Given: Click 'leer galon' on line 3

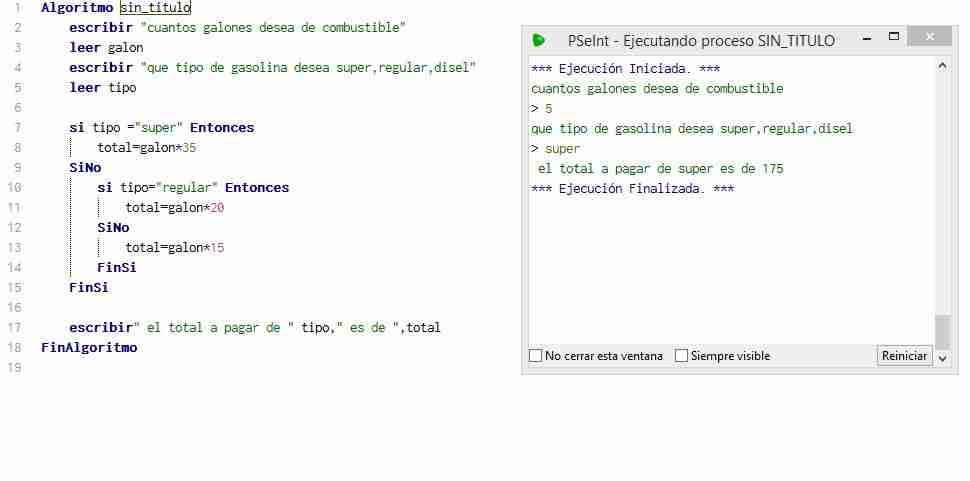Looking at the screenshot, I should point(106,48).
